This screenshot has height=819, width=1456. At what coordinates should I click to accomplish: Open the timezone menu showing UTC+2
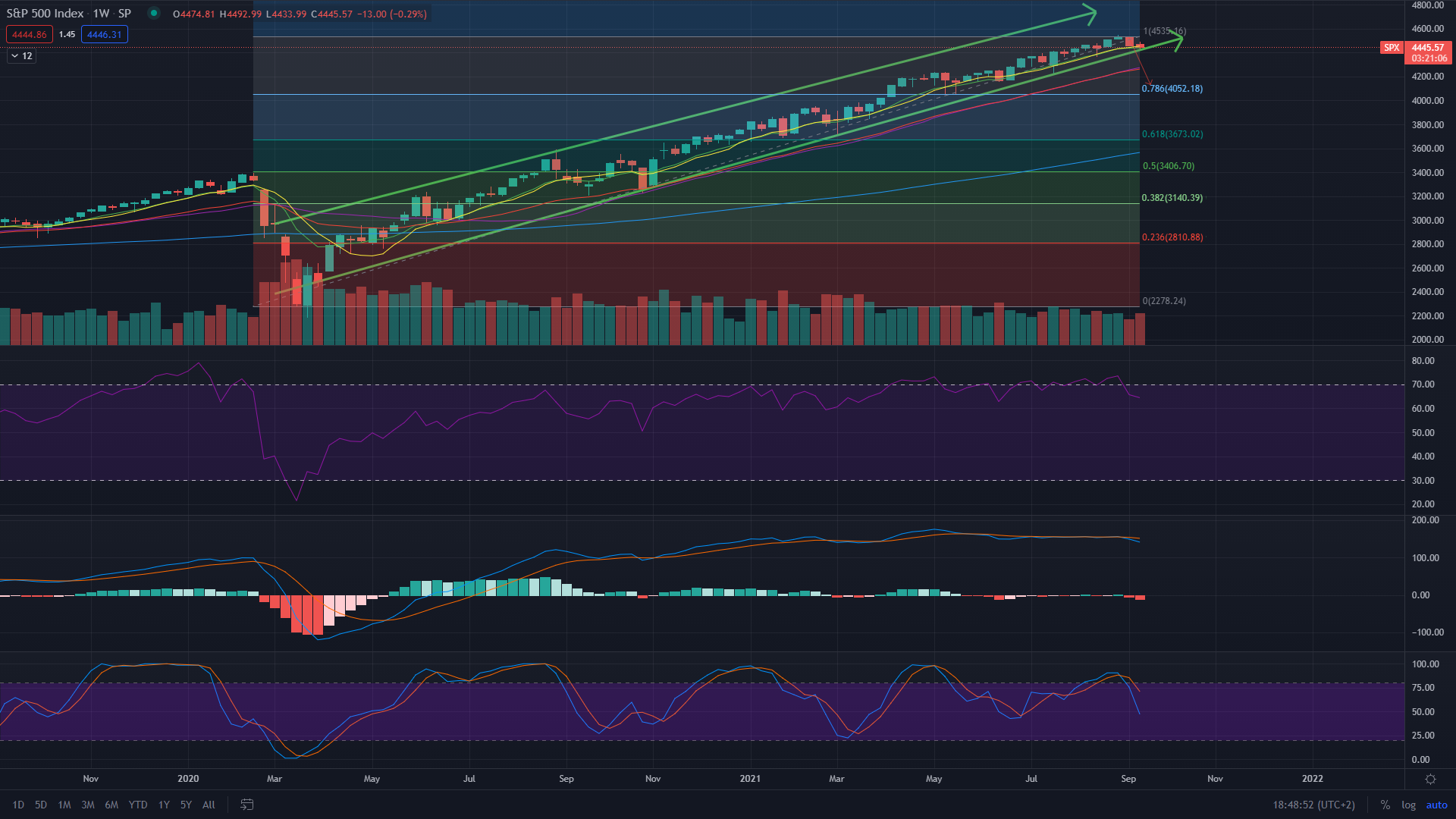[x=1313, y=805]
